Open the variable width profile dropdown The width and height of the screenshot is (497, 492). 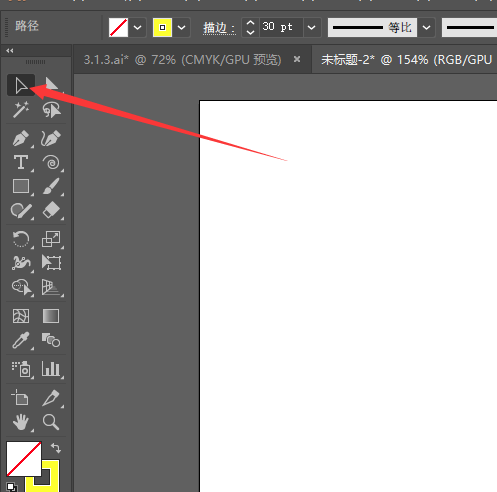426,27
